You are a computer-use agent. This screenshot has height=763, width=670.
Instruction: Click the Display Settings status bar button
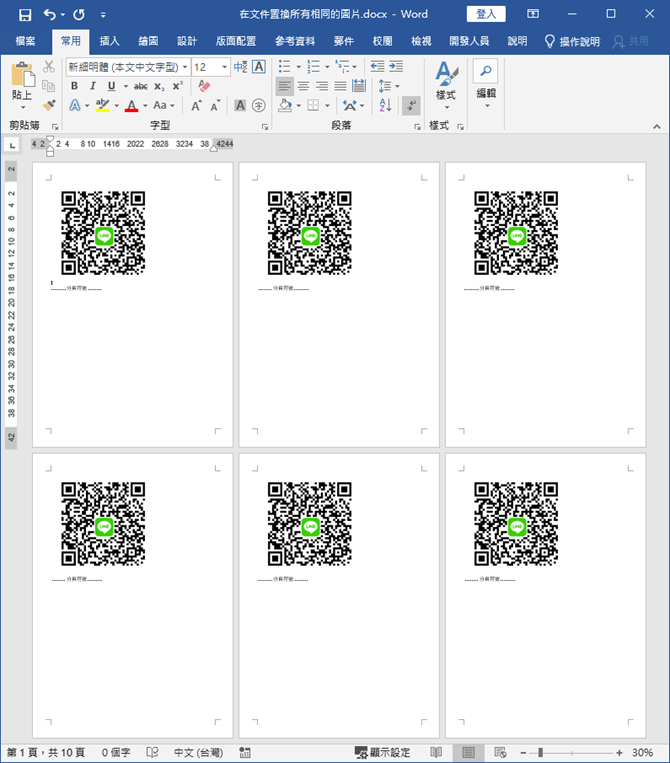pos(382,752)
